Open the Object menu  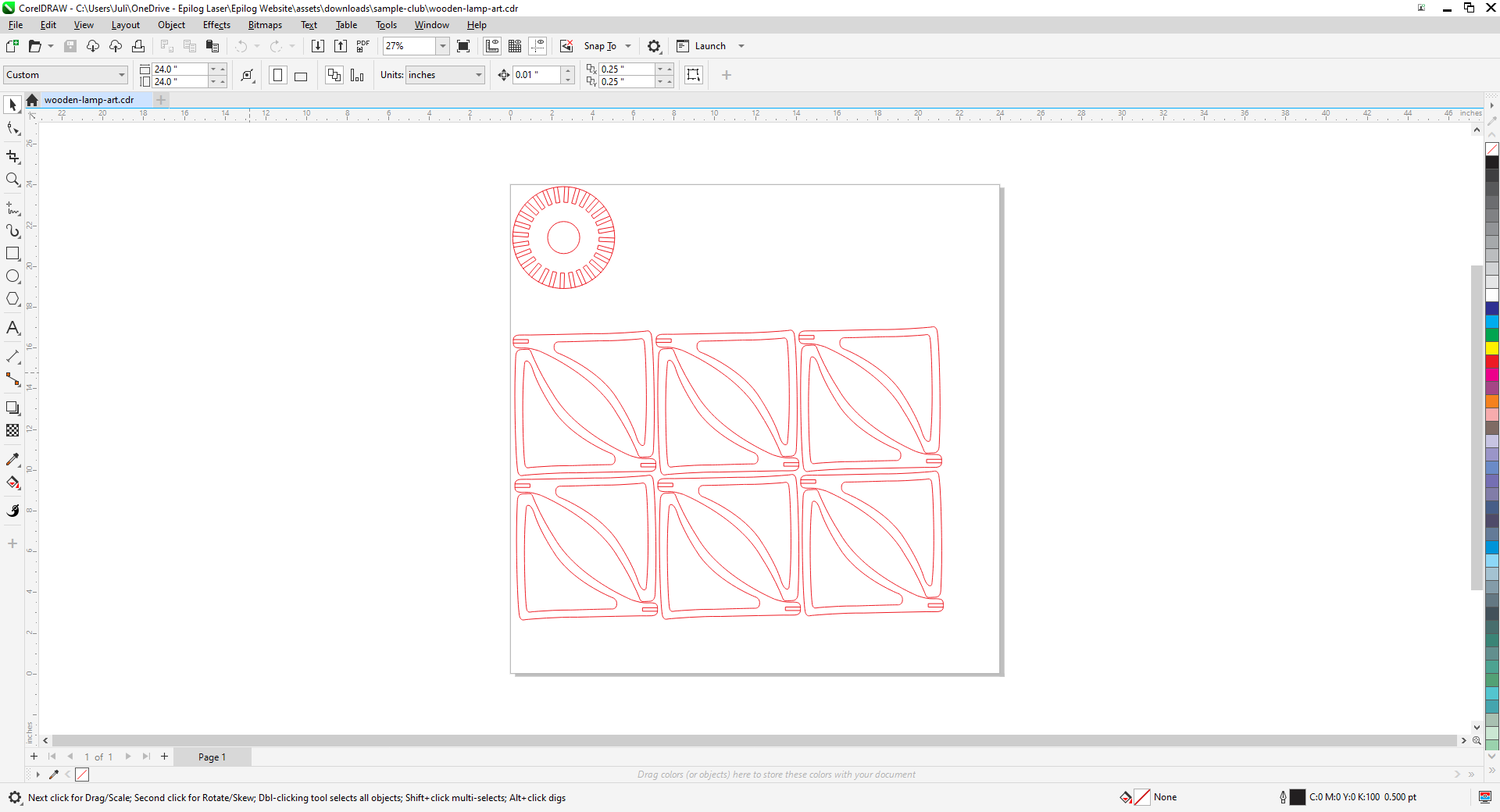tap(171, 25)
